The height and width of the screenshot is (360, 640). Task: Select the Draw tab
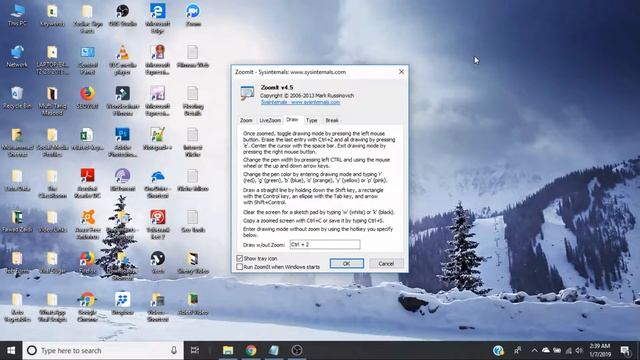pyautogui.click(x=292, y=120)
